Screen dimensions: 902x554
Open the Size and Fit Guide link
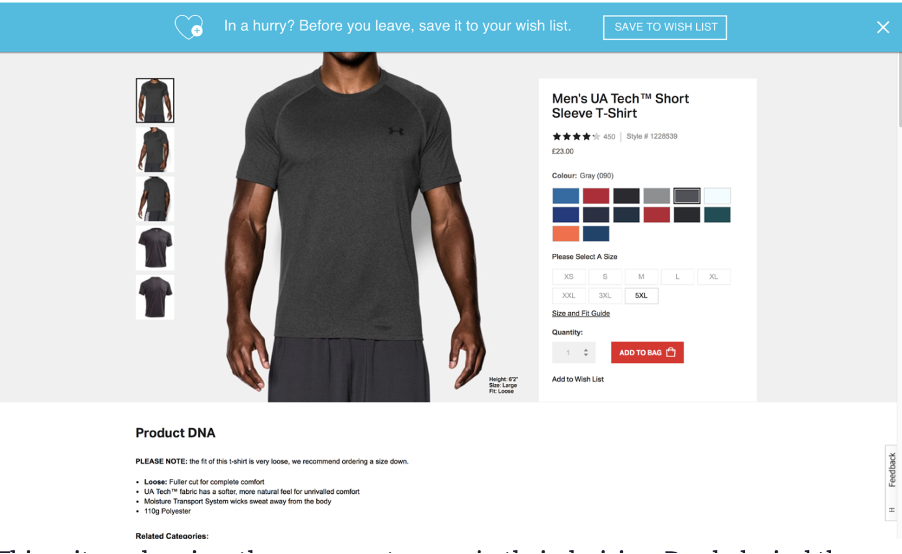pyautogui.click(x=580, y=314)
